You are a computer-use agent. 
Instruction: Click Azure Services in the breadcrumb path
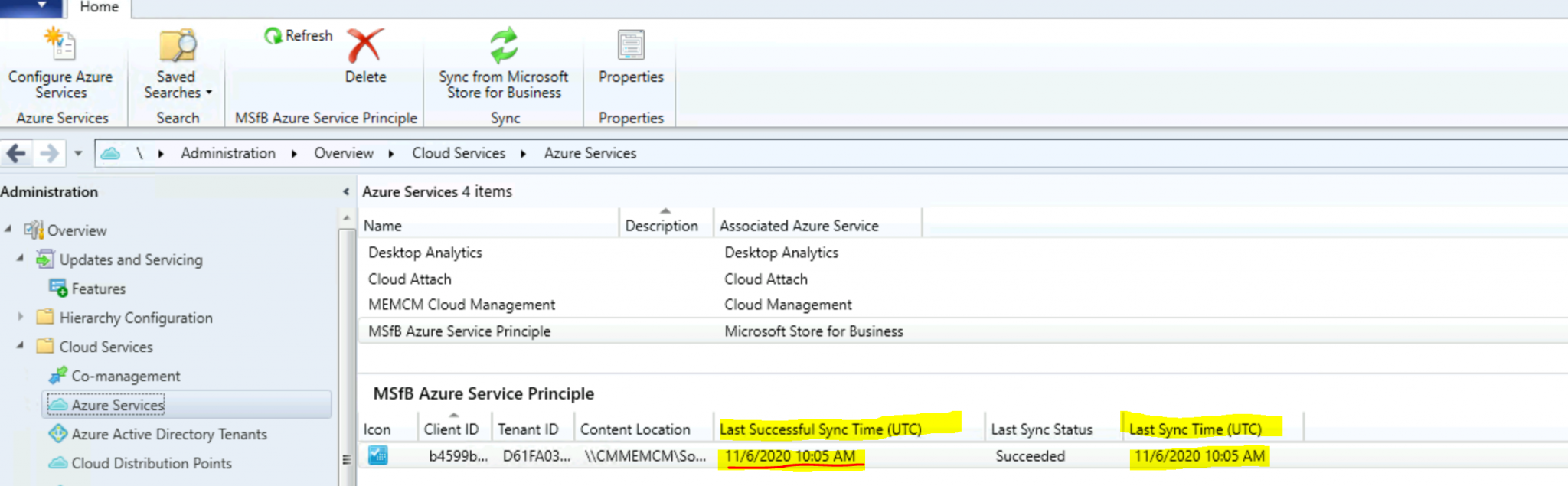click(590, 153)
